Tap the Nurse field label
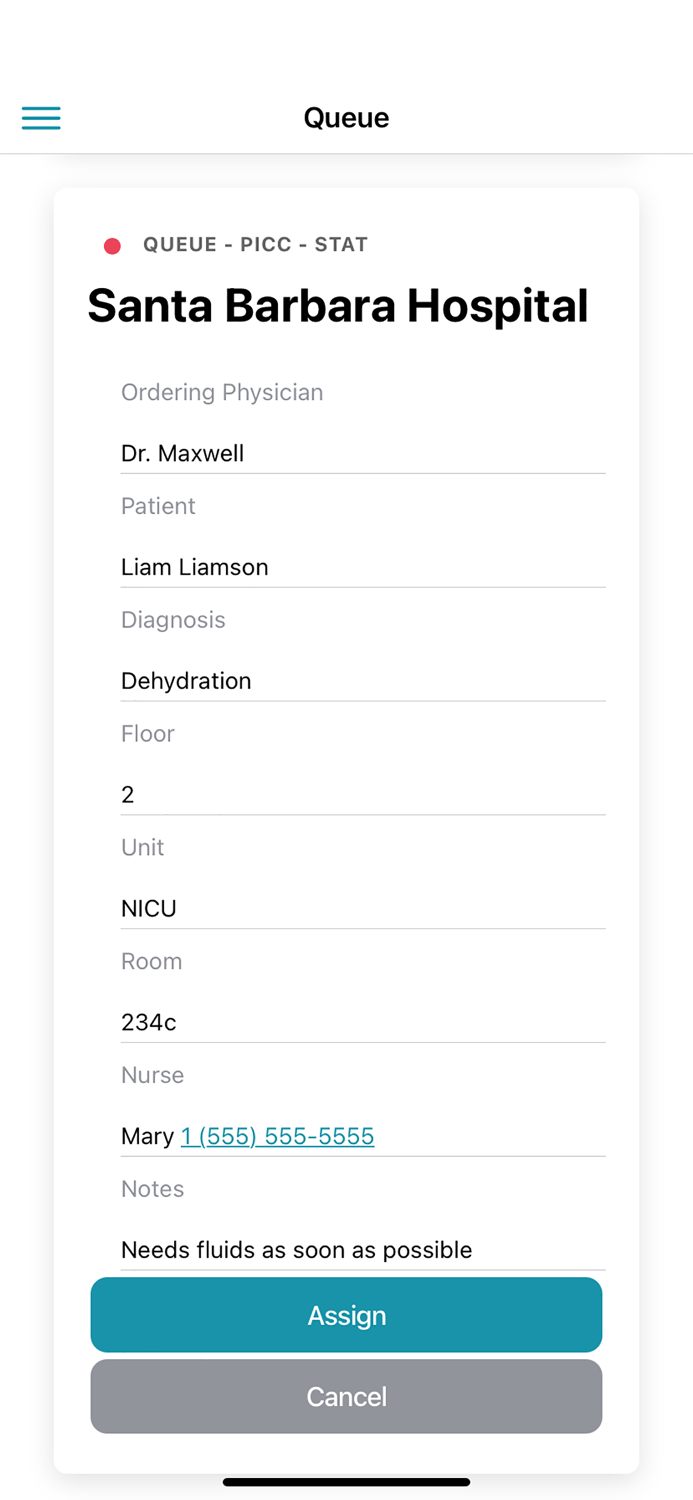The image size is (693, 1500). coord(152,1075)
